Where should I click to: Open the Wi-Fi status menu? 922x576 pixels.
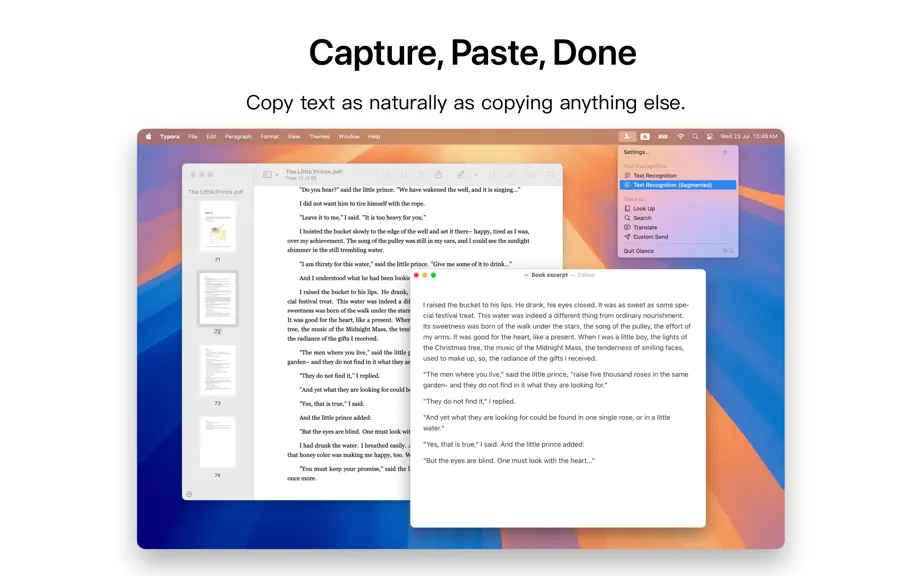point(680,136)
